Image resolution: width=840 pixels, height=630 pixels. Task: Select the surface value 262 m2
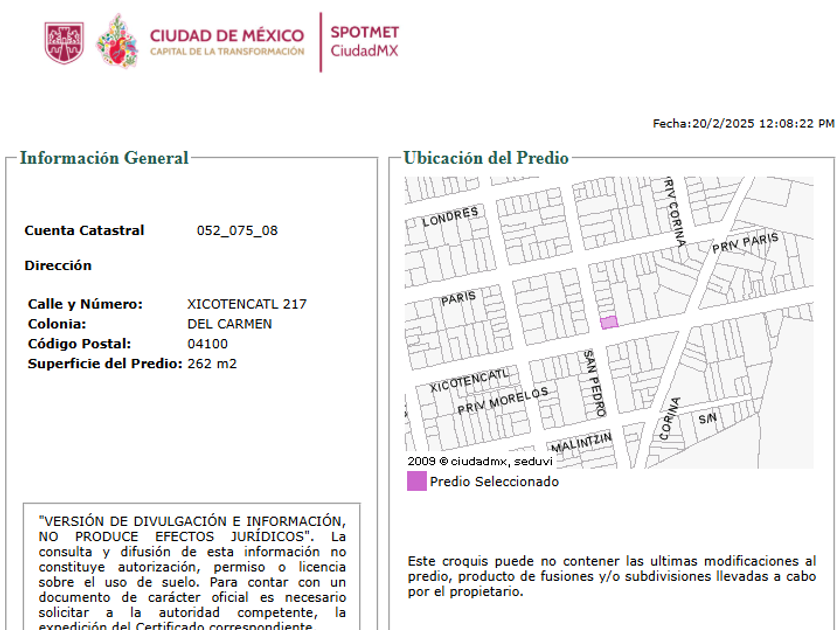[x=212, y=364]
